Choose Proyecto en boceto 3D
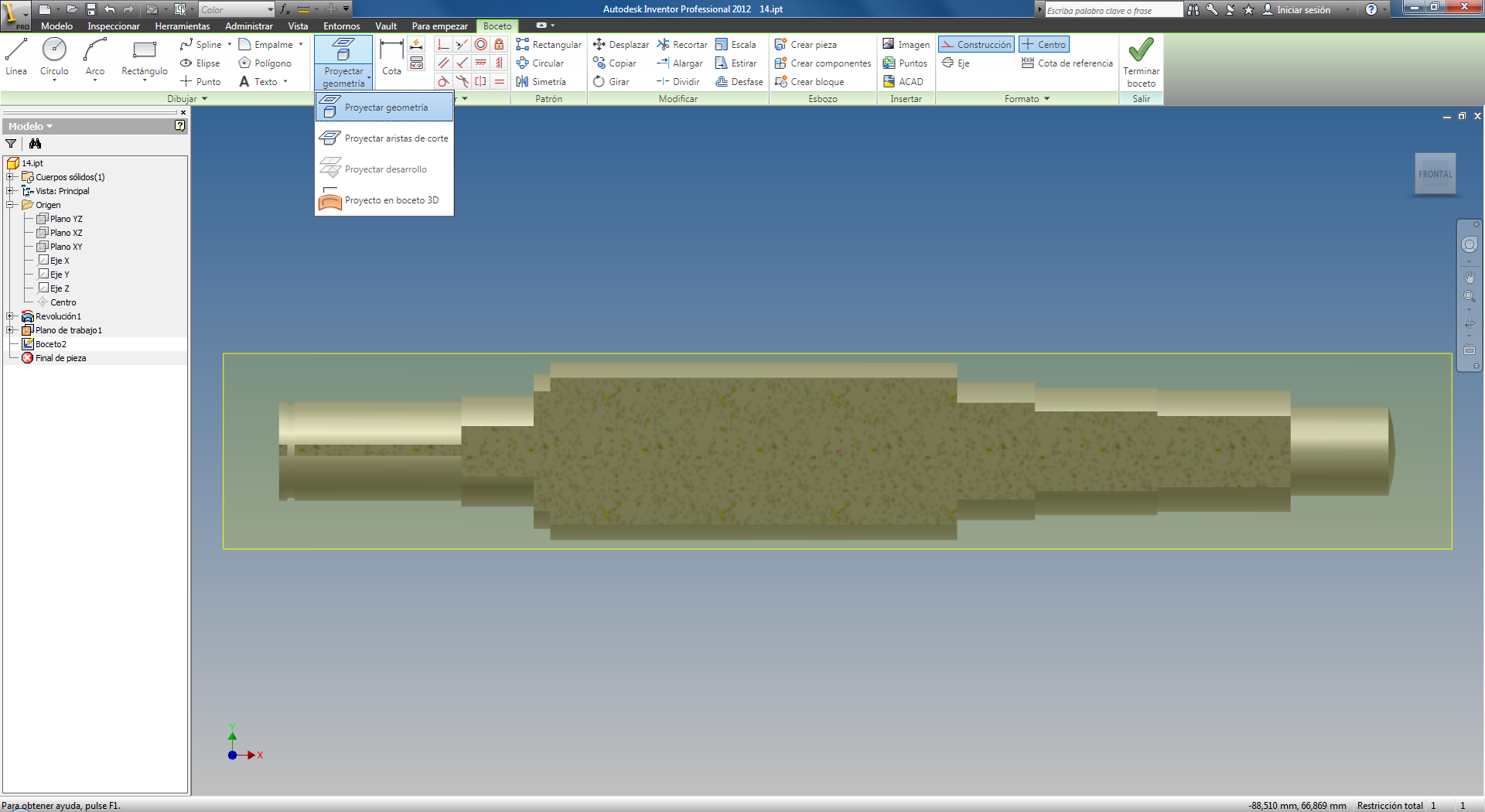 tap(384, 200)
